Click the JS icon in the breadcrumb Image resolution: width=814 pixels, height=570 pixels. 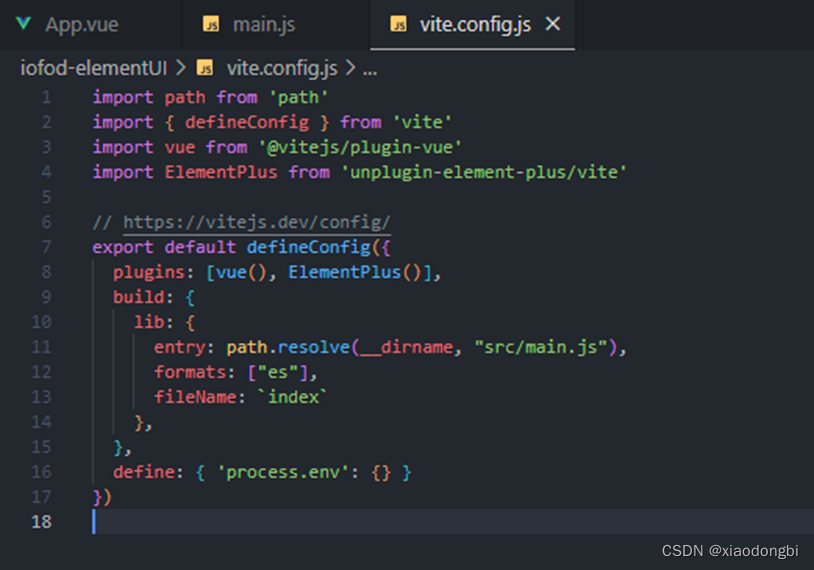tap(205, 68)
